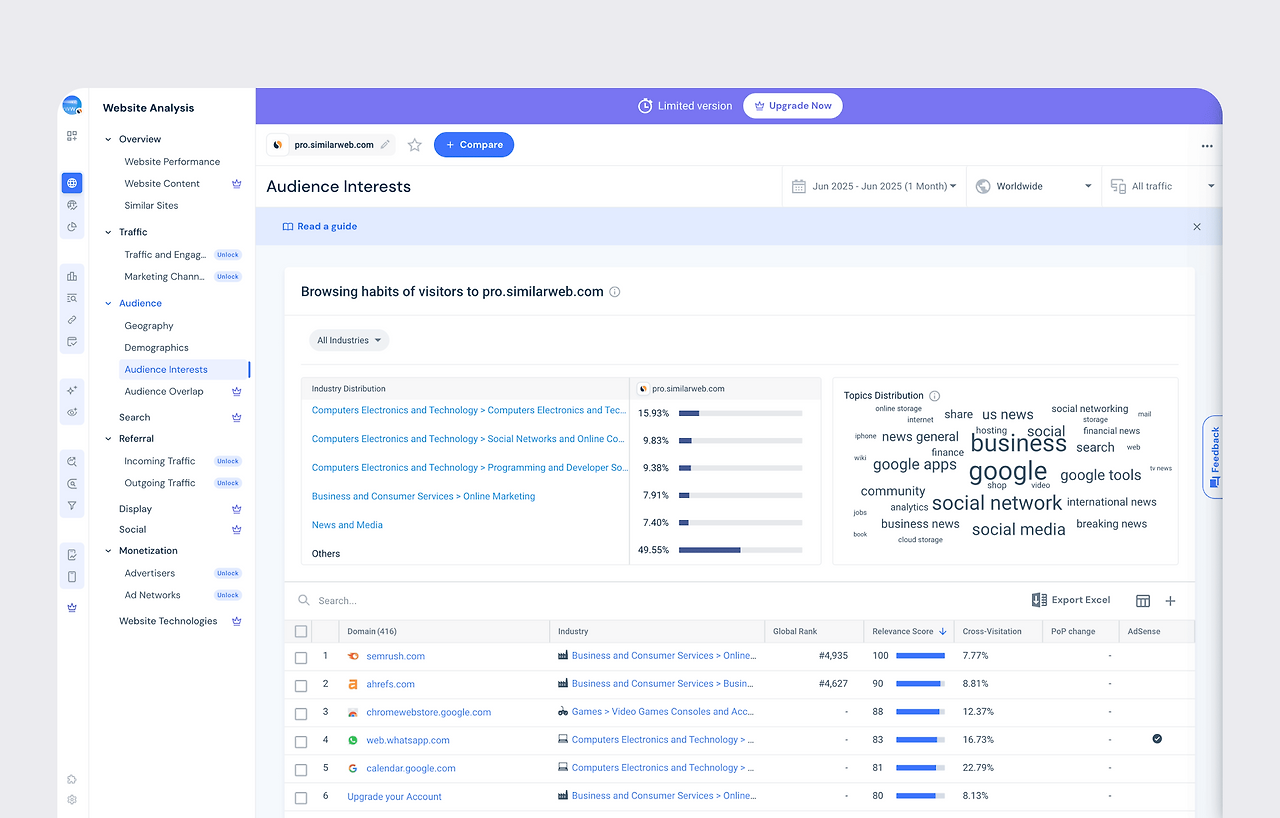
Task: Open the Read a guide link
Action: point(320,227)
